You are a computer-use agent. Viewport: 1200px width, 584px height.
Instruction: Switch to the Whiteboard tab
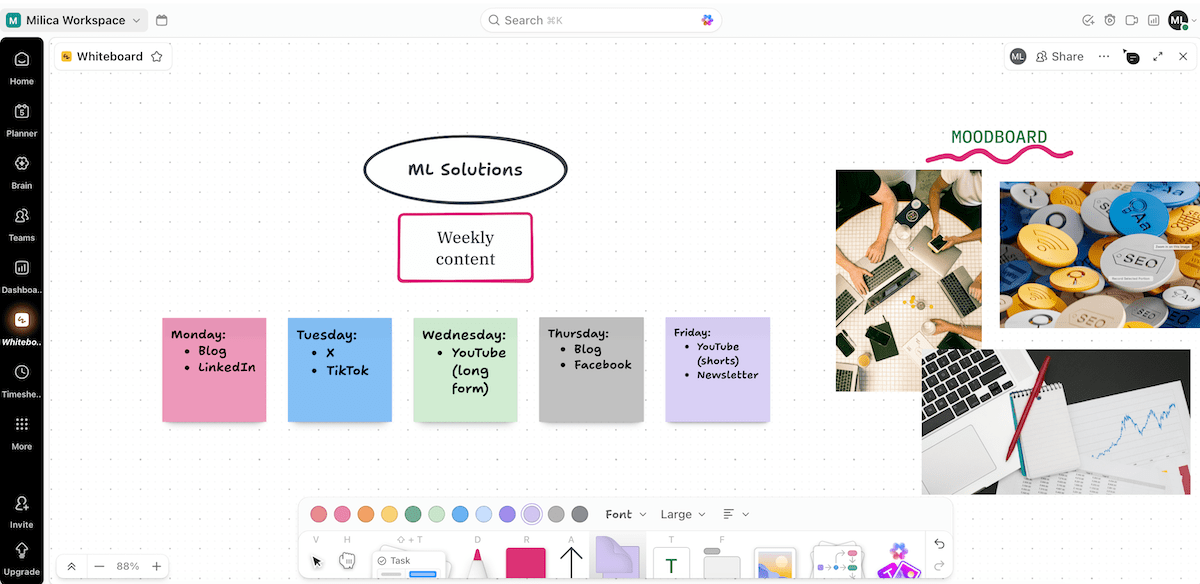click(110, 56)
